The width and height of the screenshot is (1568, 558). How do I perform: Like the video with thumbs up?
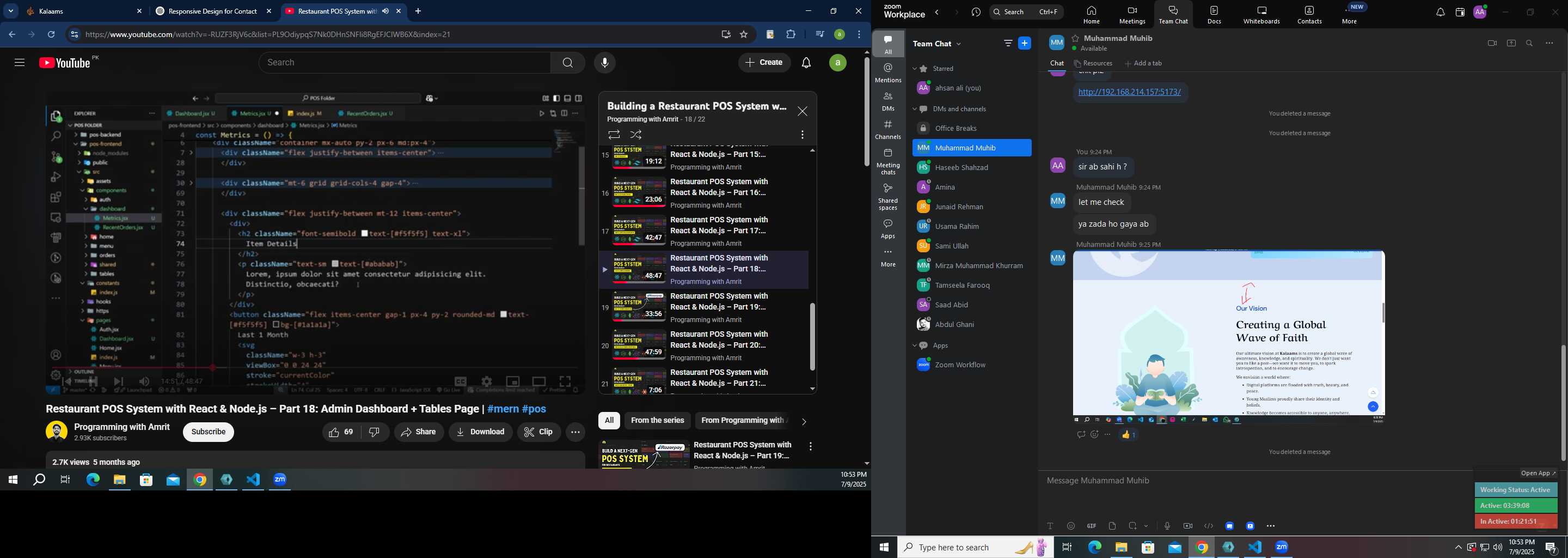point(342,432)
